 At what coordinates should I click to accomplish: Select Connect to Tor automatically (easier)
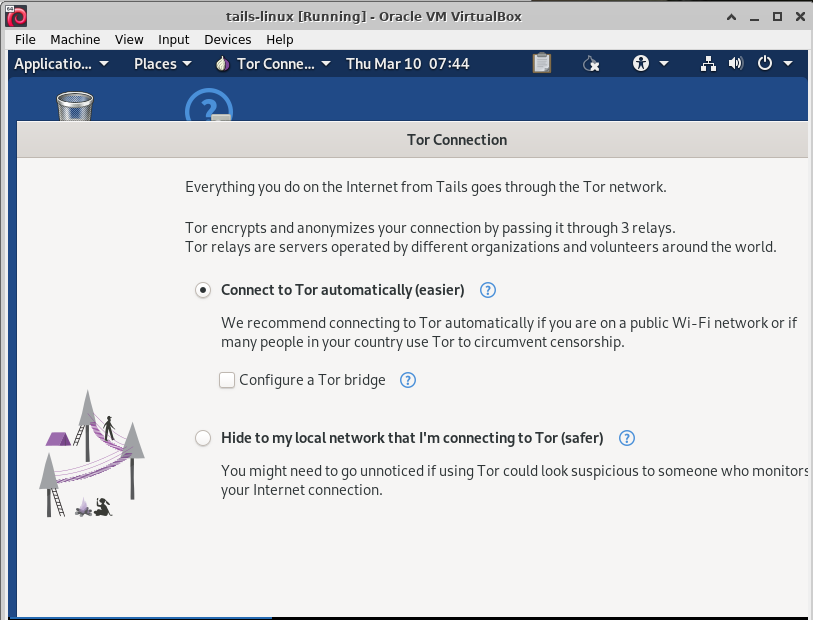[203, 290]
